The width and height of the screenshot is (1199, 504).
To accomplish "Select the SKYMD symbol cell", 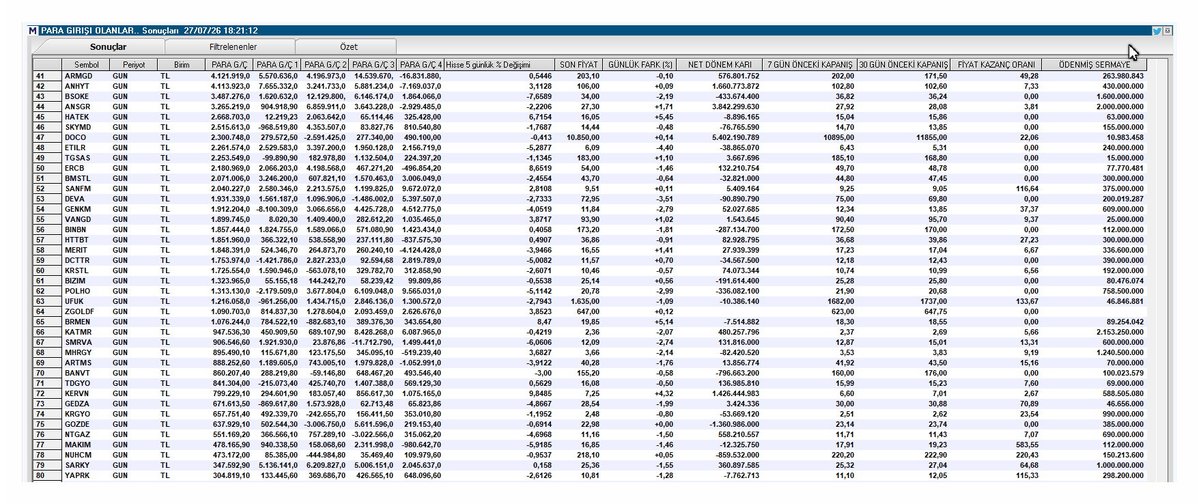I will coord(86,126).
